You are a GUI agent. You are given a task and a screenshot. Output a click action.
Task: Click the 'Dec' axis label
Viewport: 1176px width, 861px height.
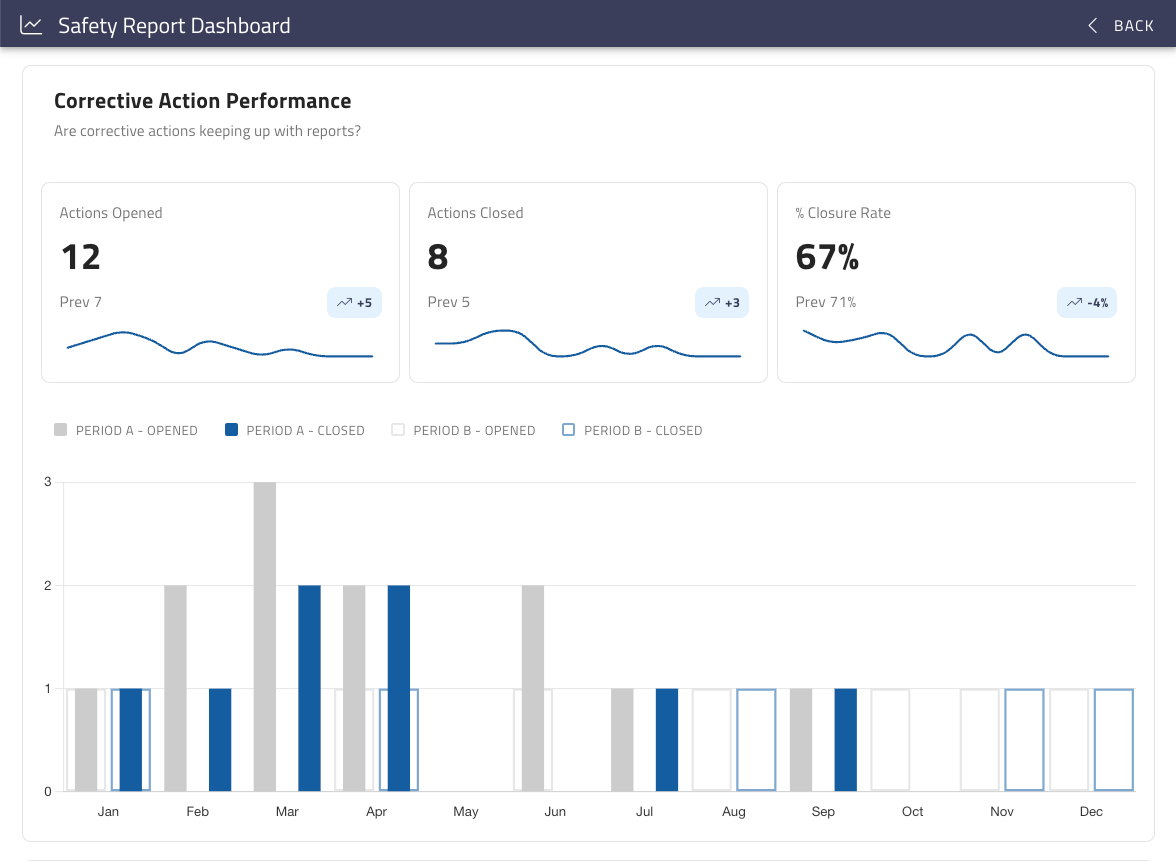pos(1091,812)
